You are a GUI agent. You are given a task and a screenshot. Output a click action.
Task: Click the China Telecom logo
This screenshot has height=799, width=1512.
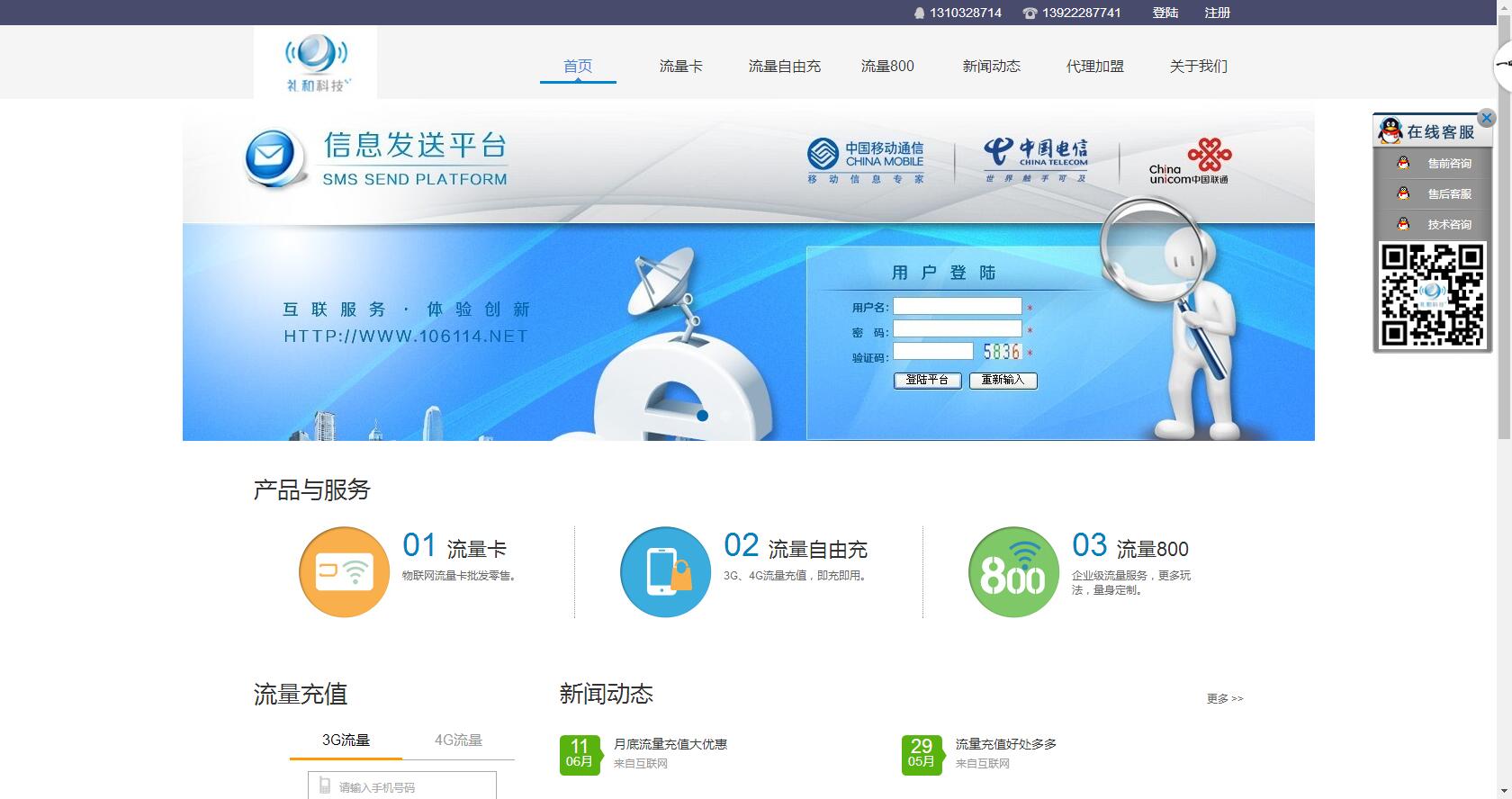pyautogui.click(x=1035, y=160)
